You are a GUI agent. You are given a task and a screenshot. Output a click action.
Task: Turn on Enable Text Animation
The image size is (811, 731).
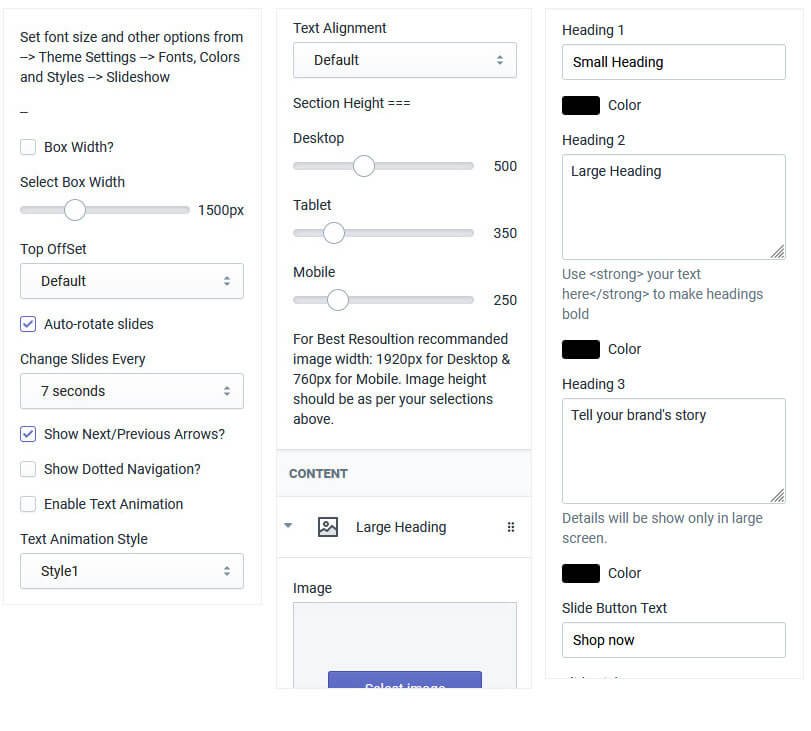pos(28,504)
